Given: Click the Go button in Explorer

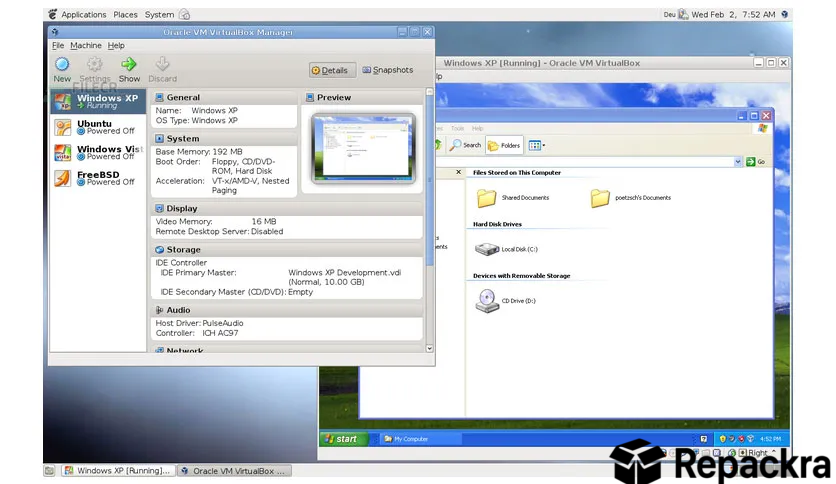Looking at the screenshot, I should coord(755,162).
